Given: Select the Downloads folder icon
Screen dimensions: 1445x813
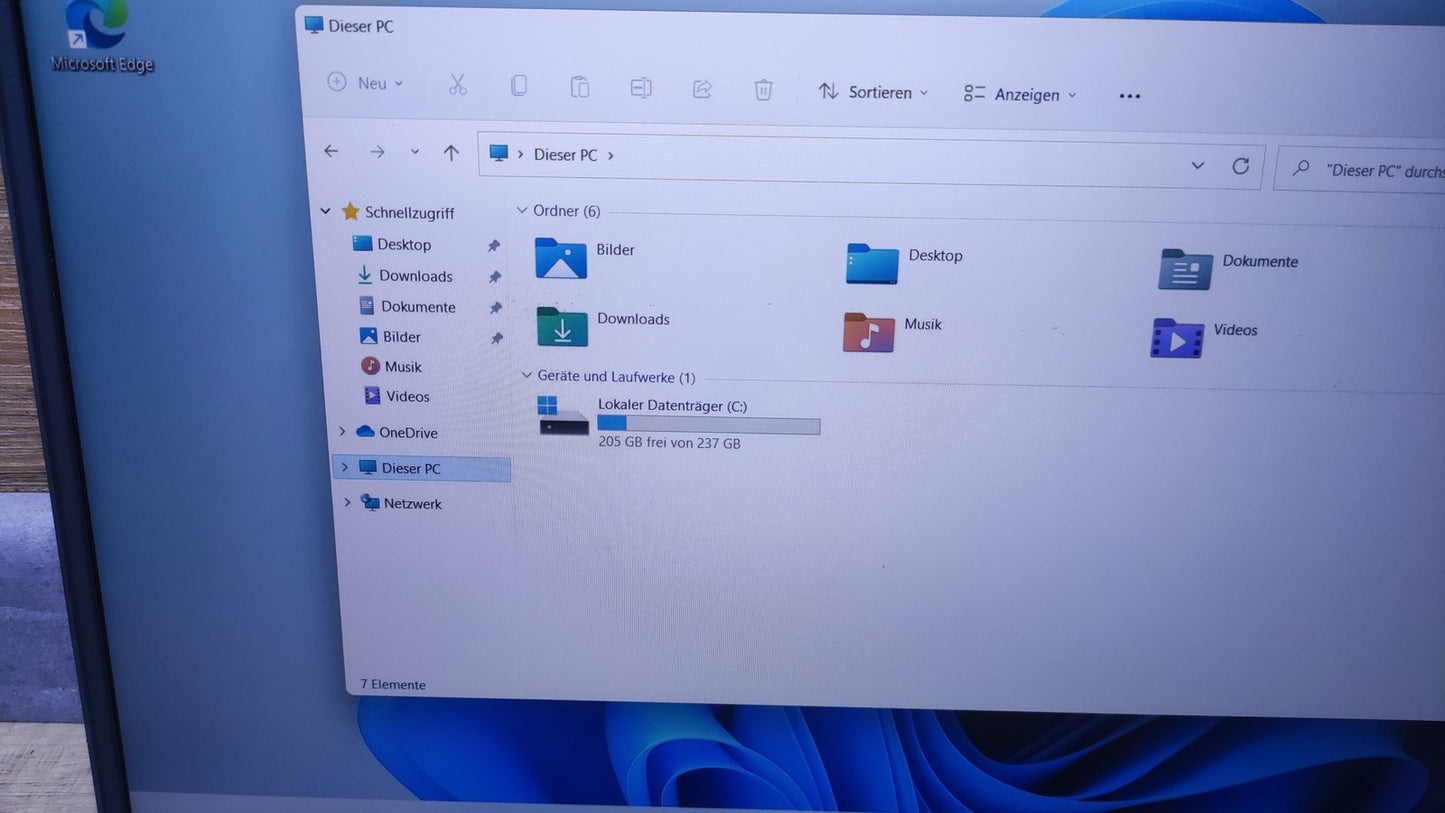Looking at the screenshot, I should point(562,326).
